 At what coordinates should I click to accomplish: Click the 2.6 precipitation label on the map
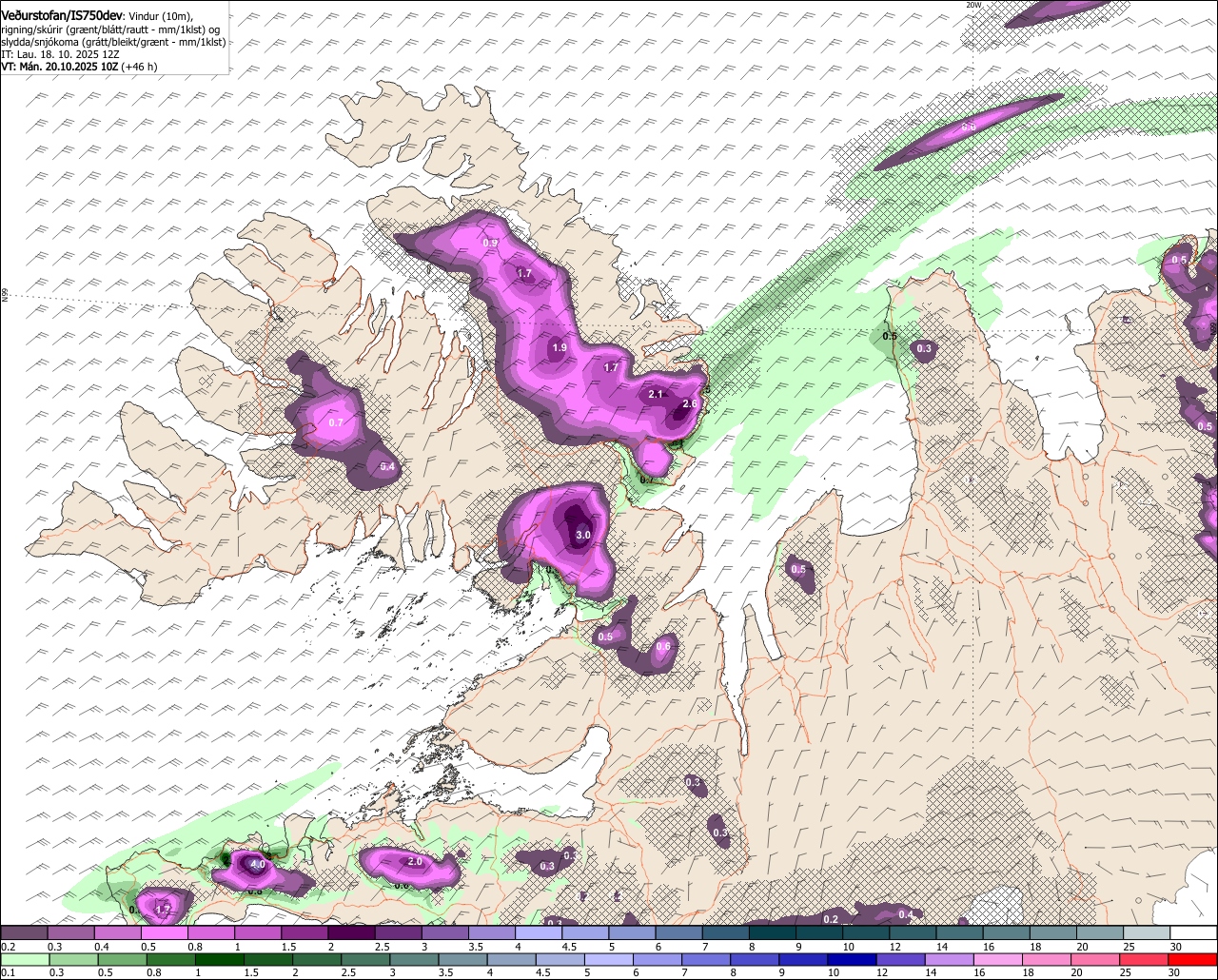(691, 404)
